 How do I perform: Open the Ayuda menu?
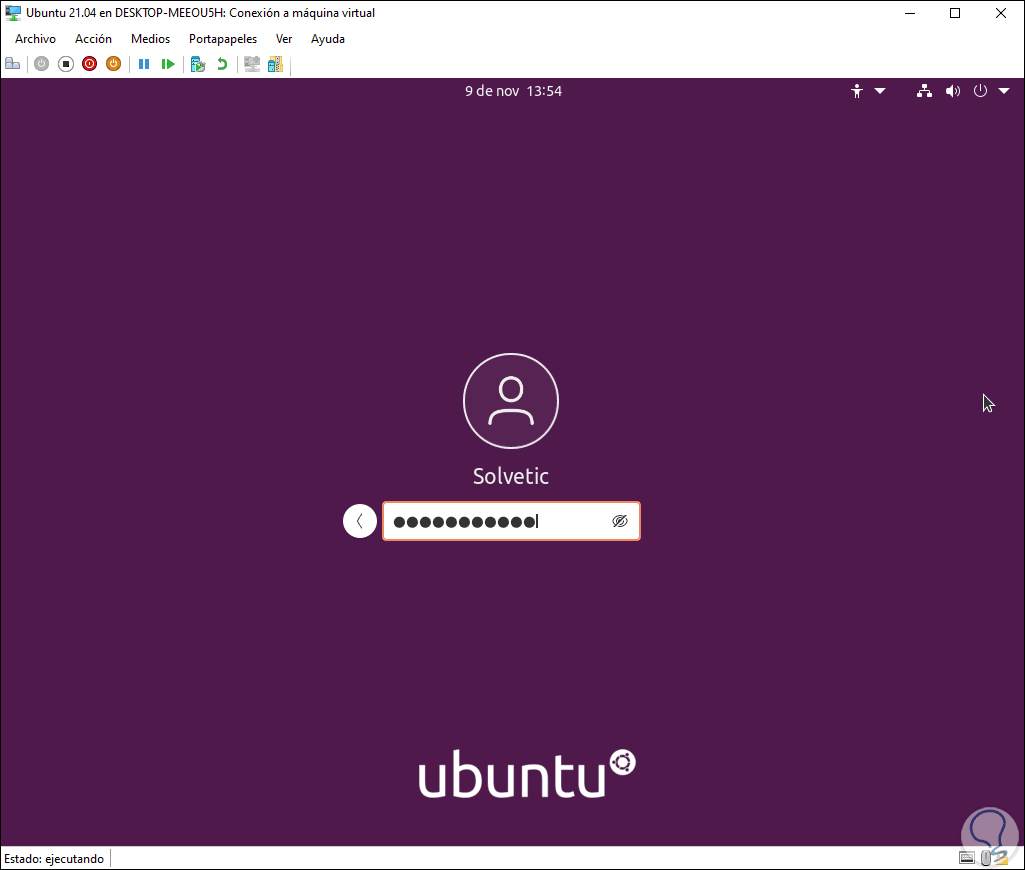click(328, 39)
